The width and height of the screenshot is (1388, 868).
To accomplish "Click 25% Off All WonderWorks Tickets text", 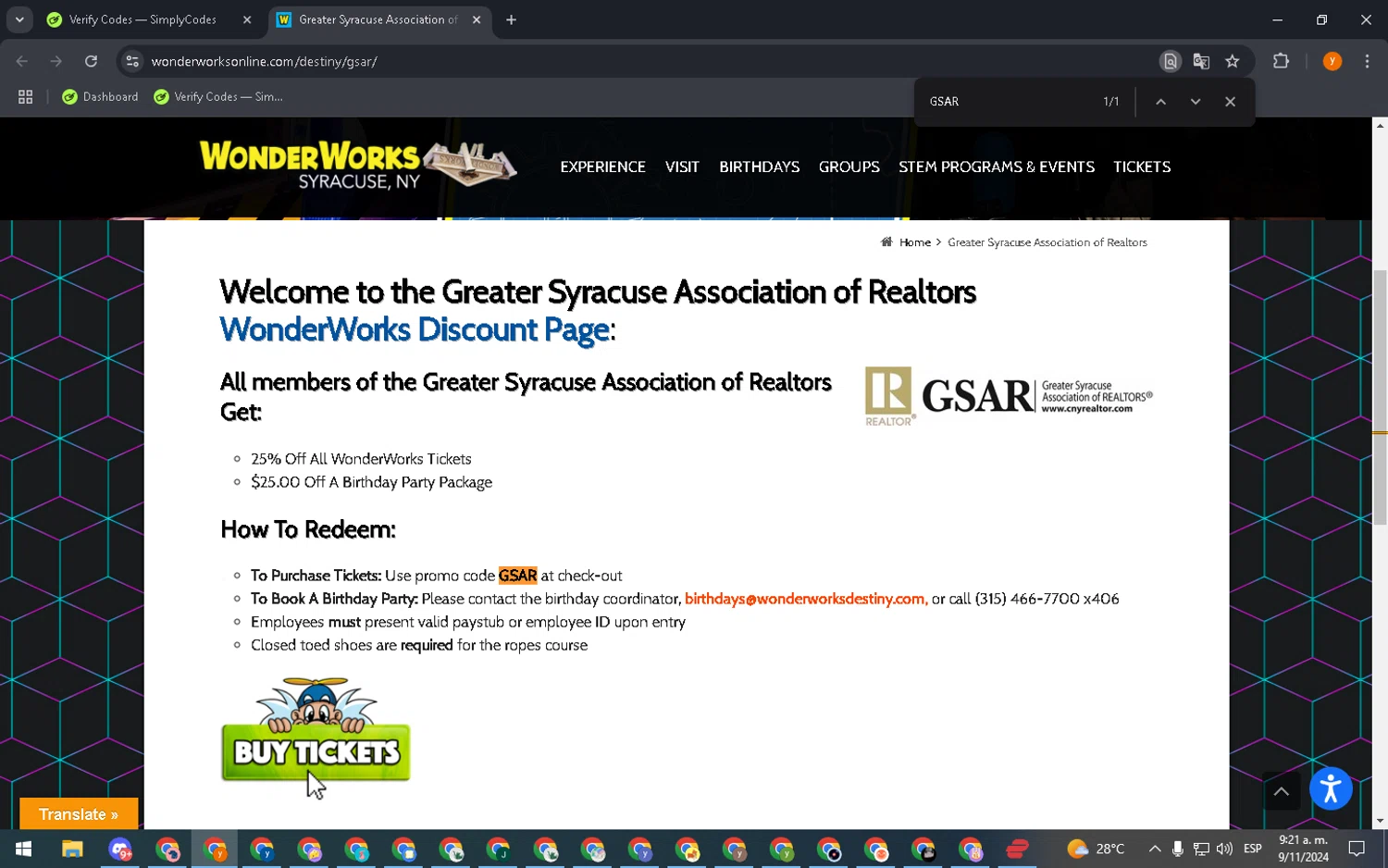I will click(361, 459).
